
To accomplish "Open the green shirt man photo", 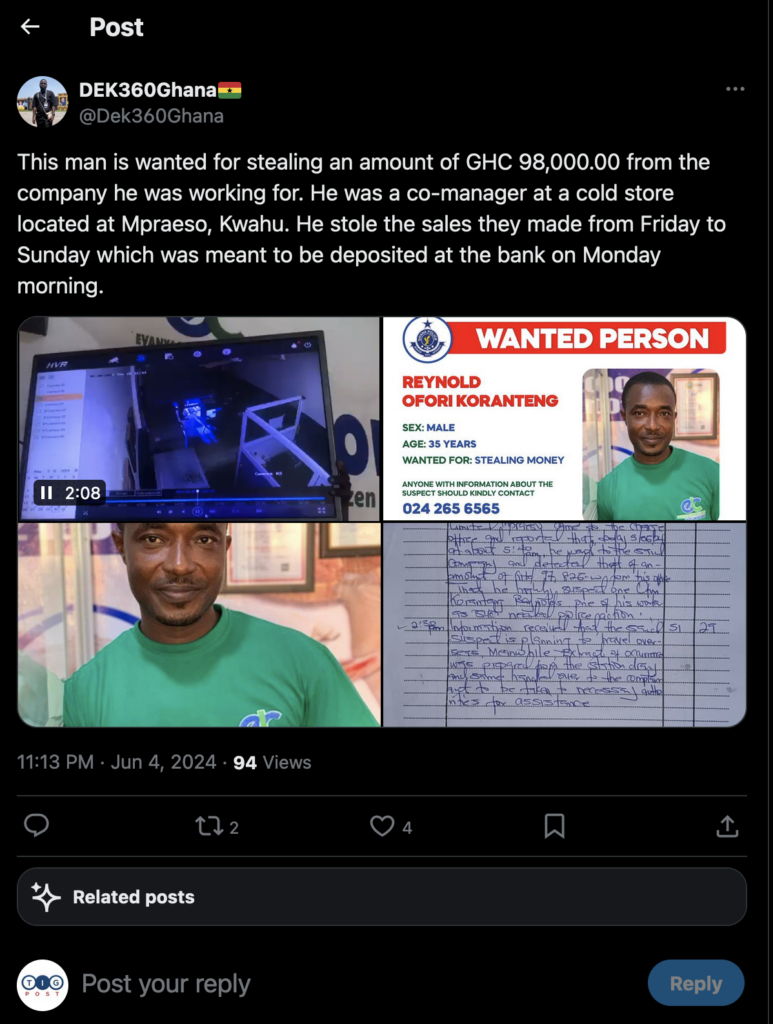I will point(198,624).
